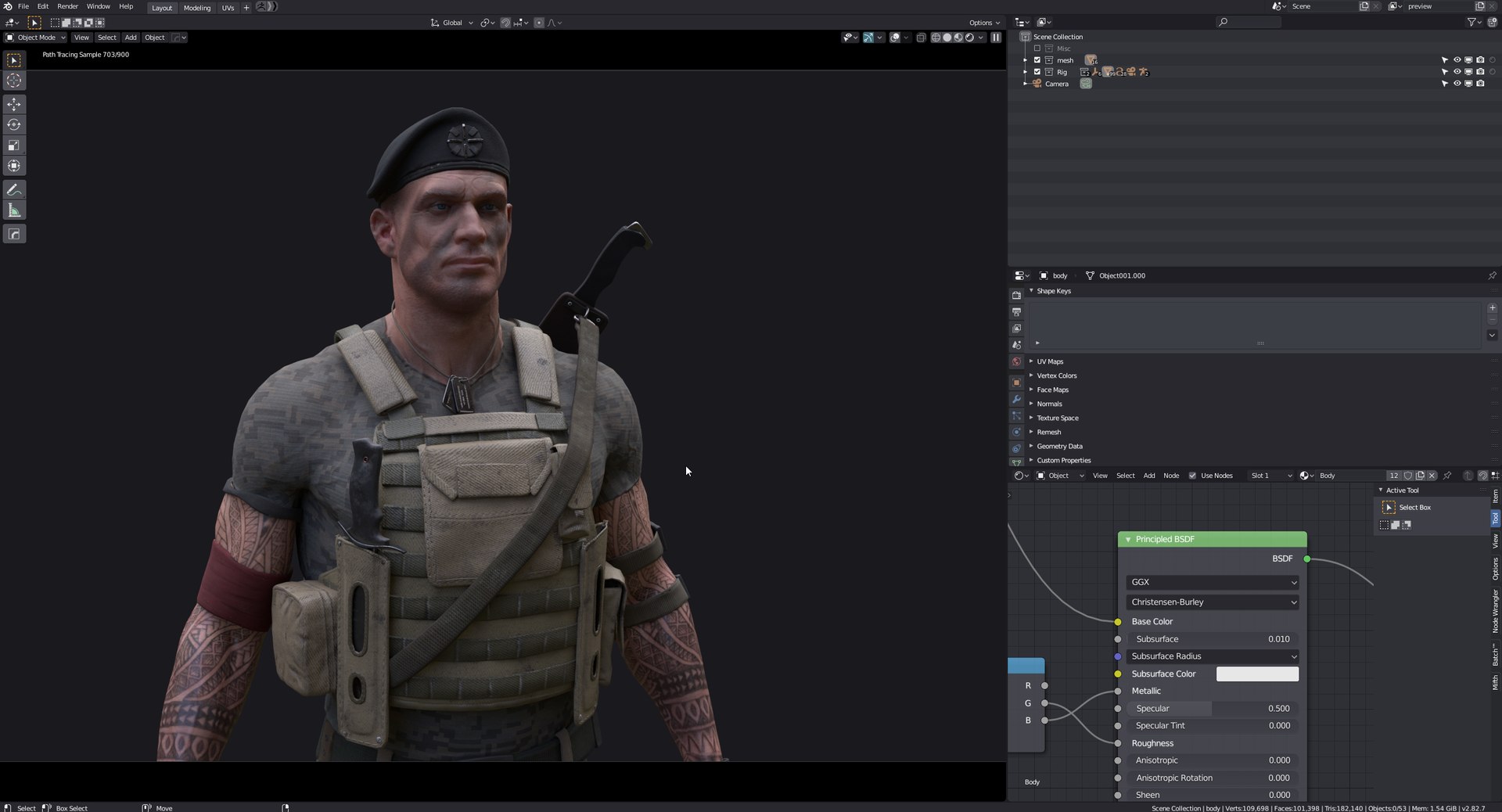Open the Object Mode dropdown

point(36,38)
